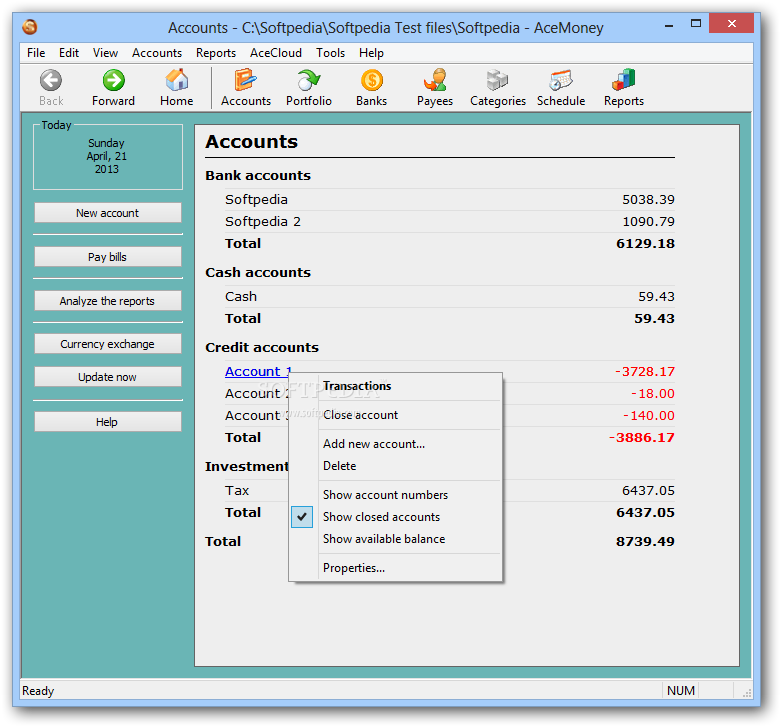Open the Schedule calendar icon
The image size is (781, 727).
point(561,80)
